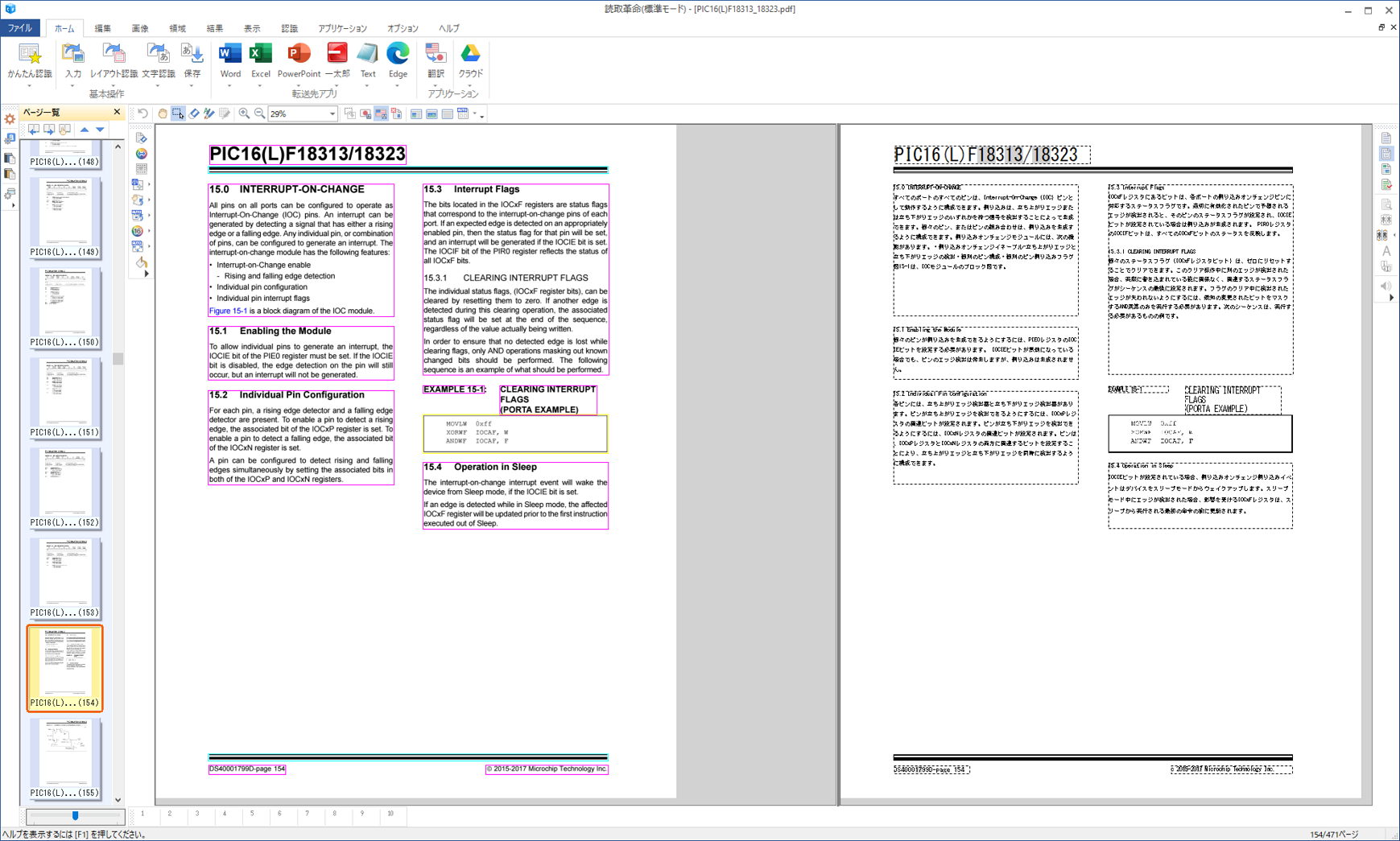The width and height of the screenshot is (1400, 841).
Task: Open the zoom percentage 29% dropdown
Action: pyautogui.click(x=332, y=114)
